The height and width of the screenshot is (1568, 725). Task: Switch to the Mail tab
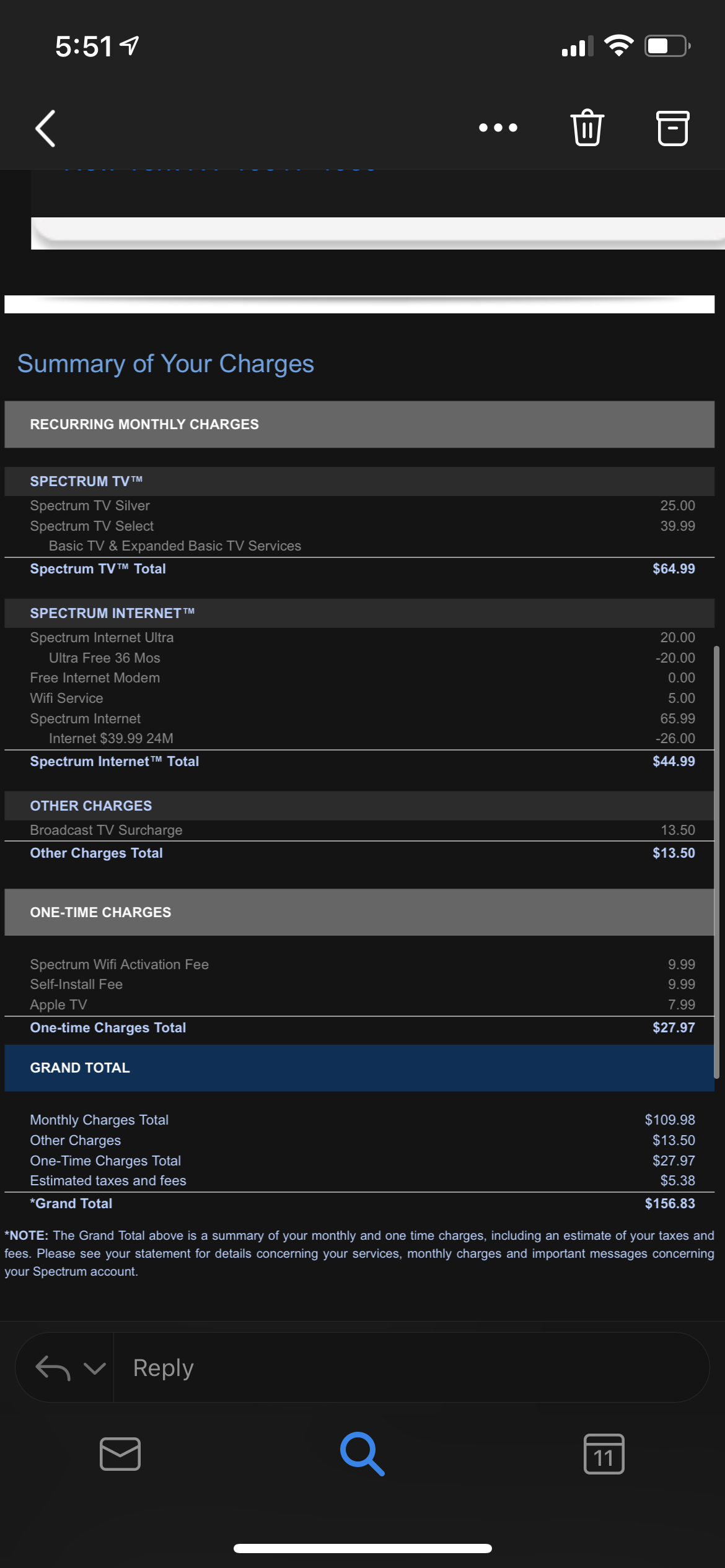tap(120, 1453)
